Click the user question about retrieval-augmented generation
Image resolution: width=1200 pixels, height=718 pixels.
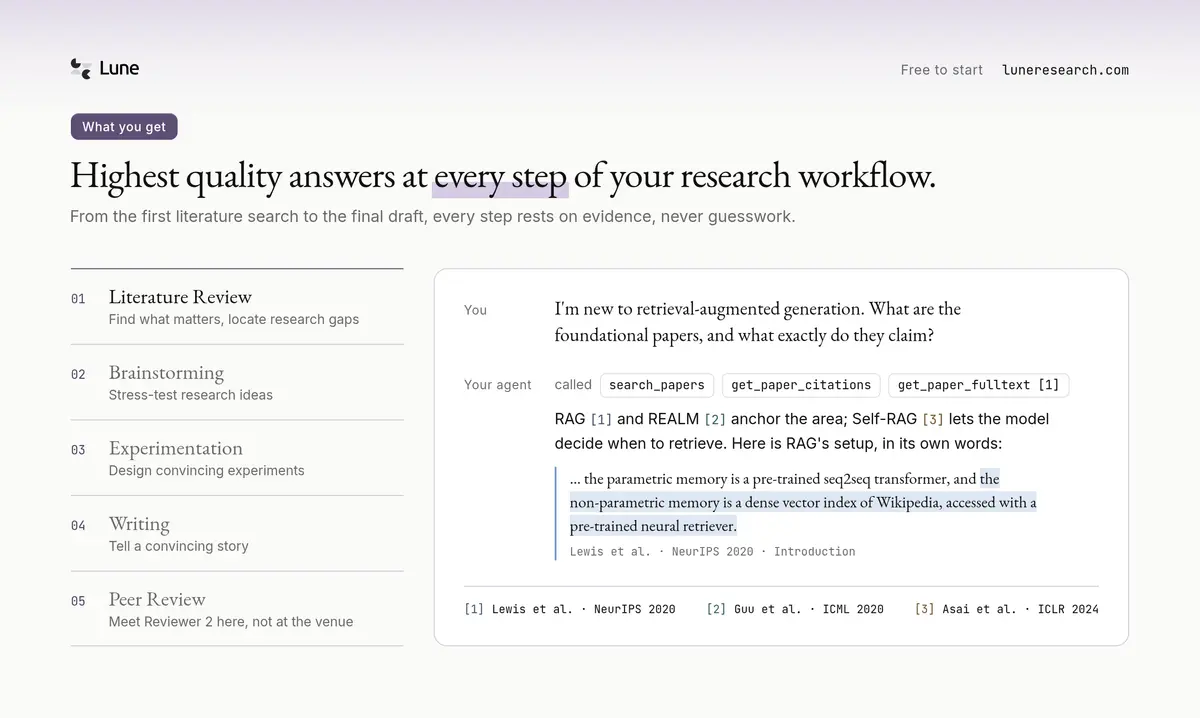[x=758, y=322]
